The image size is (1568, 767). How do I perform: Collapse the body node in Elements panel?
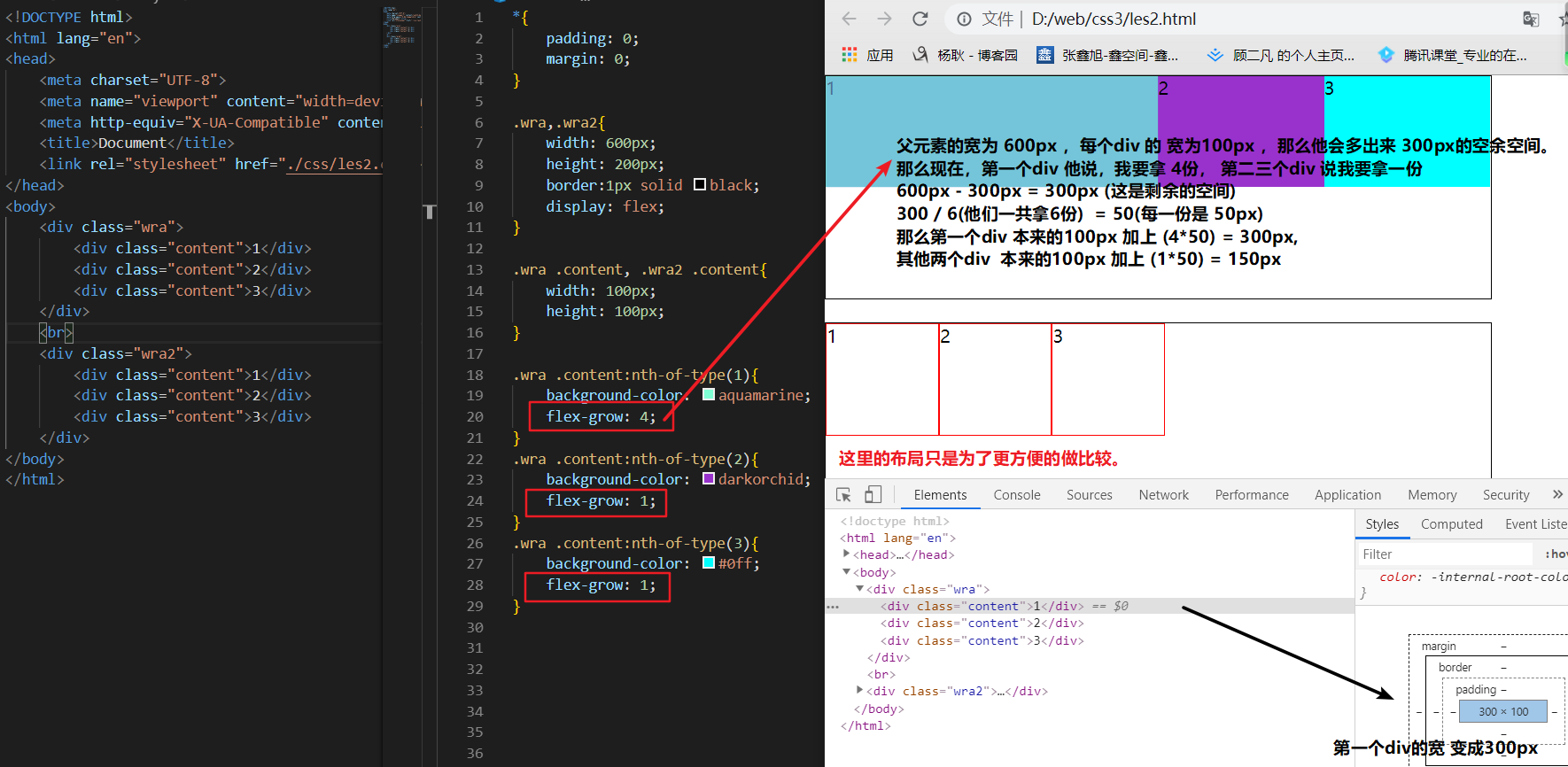pyautogui.click(x=847, y=572)
